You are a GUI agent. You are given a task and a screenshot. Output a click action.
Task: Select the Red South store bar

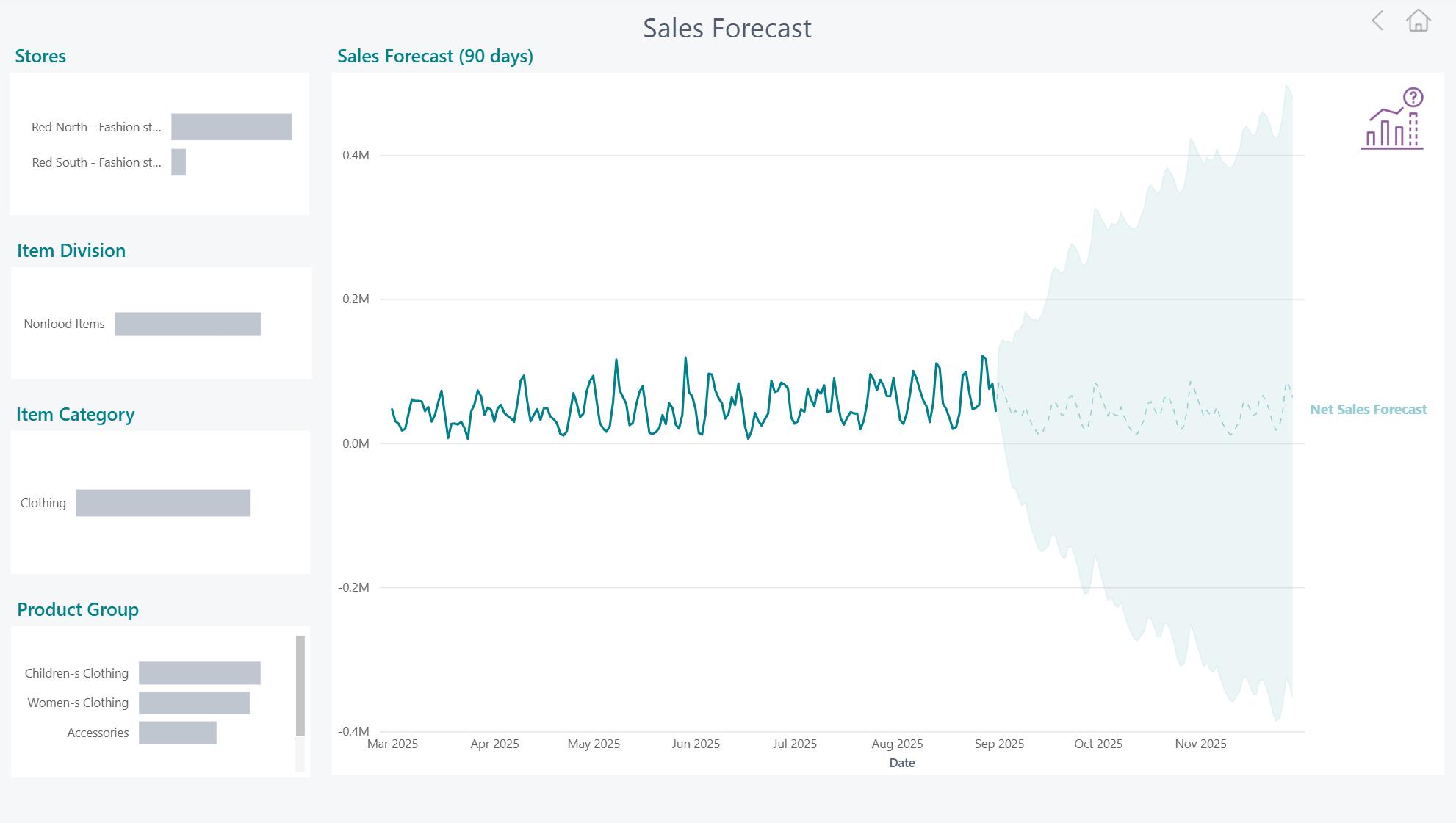pyautogui.click(x=179, y=162)
